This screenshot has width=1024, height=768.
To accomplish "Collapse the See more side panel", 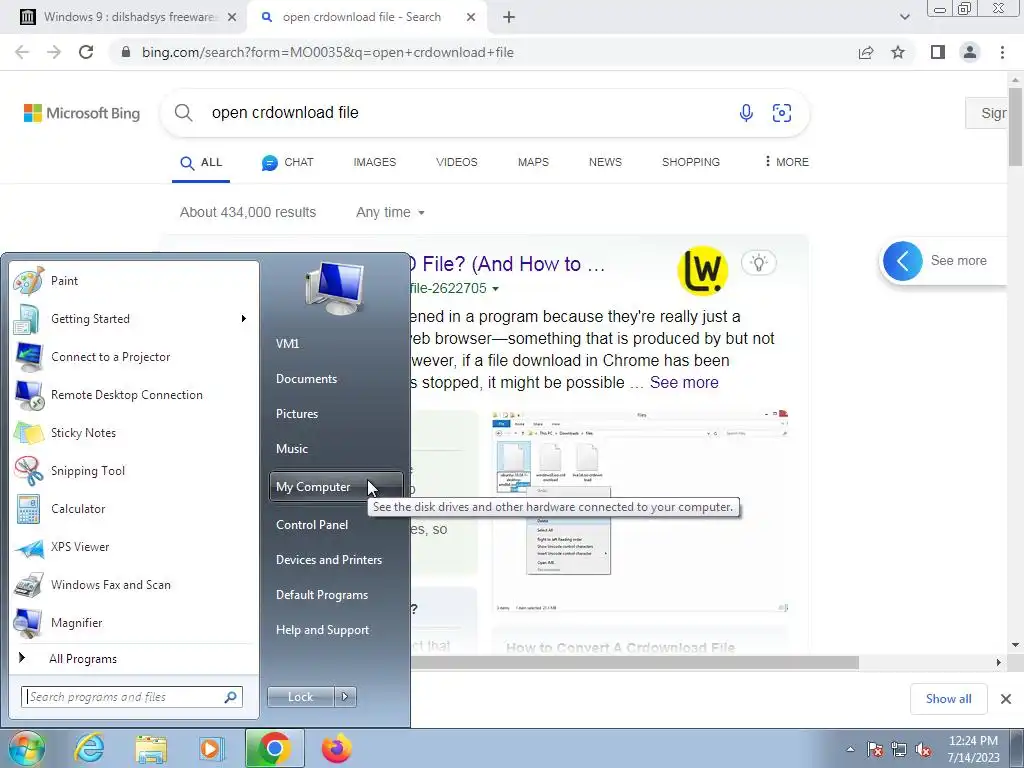I will pos(903,261).
